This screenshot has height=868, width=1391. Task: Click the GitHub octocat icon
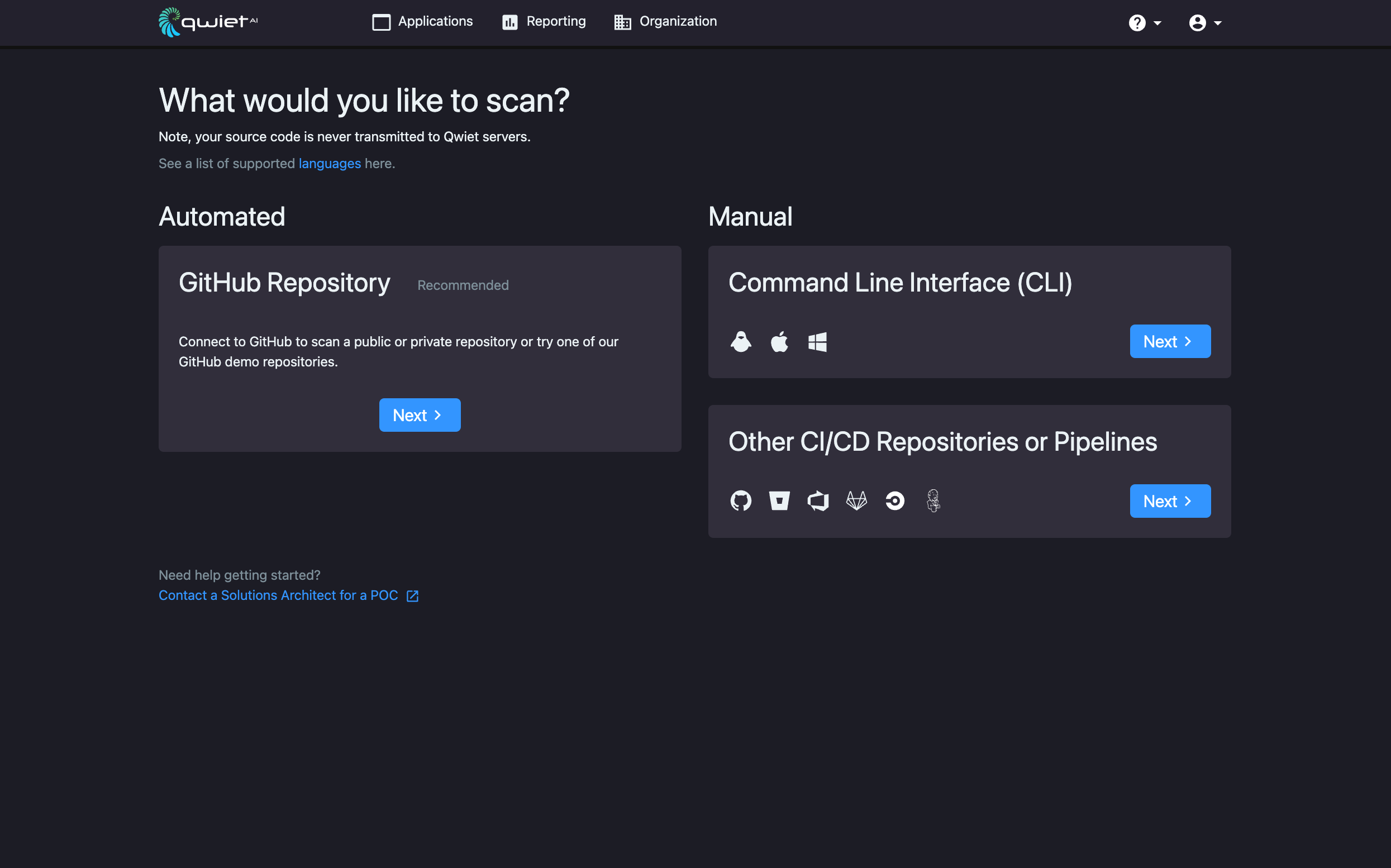click(741, 500)
